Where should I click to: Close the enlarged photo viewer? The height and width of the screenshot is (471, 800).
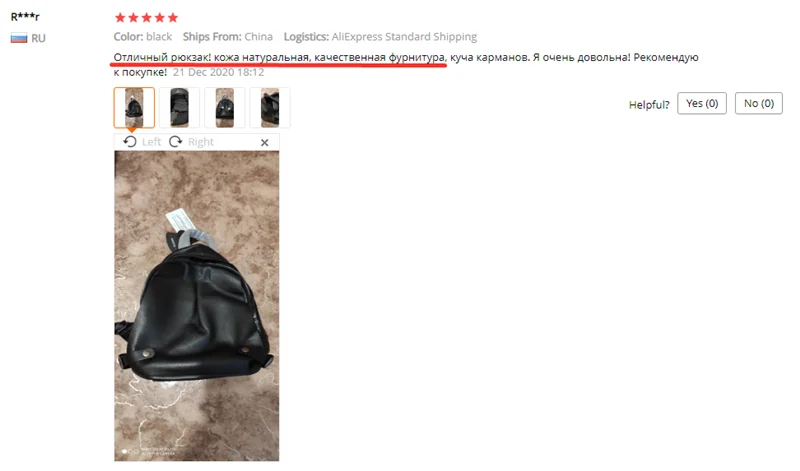point(264,142)
